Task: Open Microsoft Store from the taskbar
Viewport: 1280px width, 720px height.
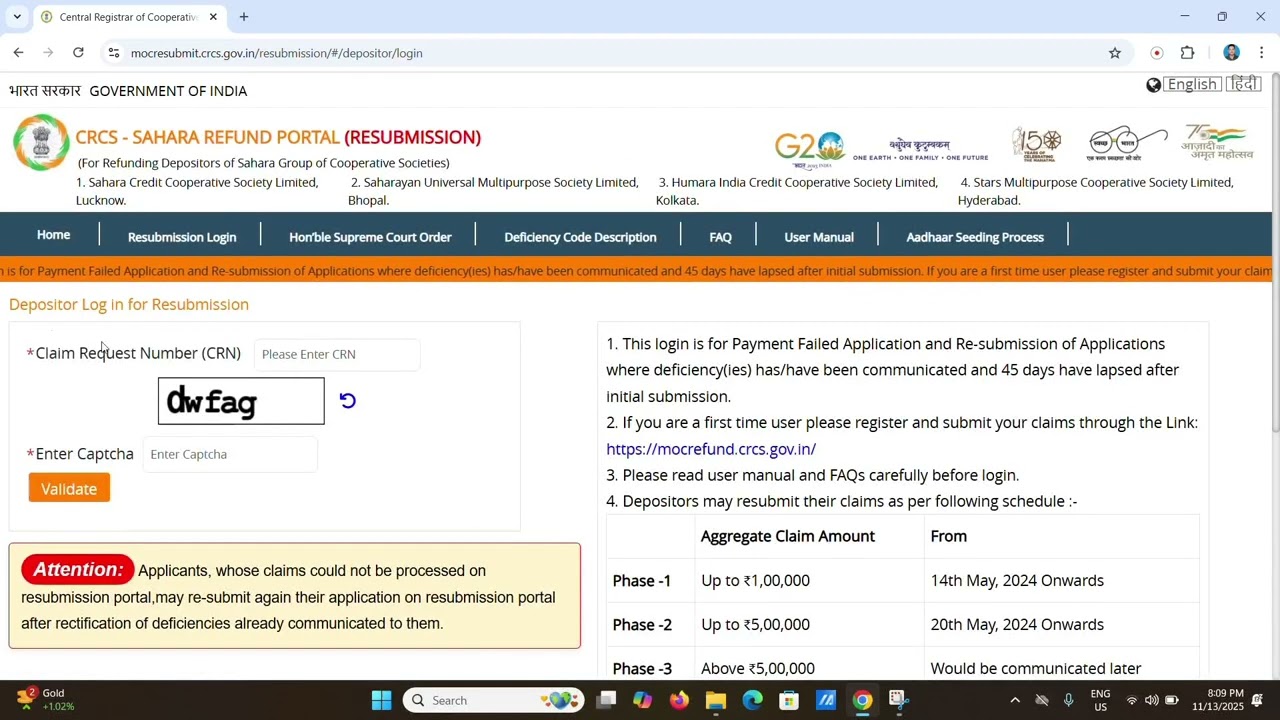Action: pos(789,700)
